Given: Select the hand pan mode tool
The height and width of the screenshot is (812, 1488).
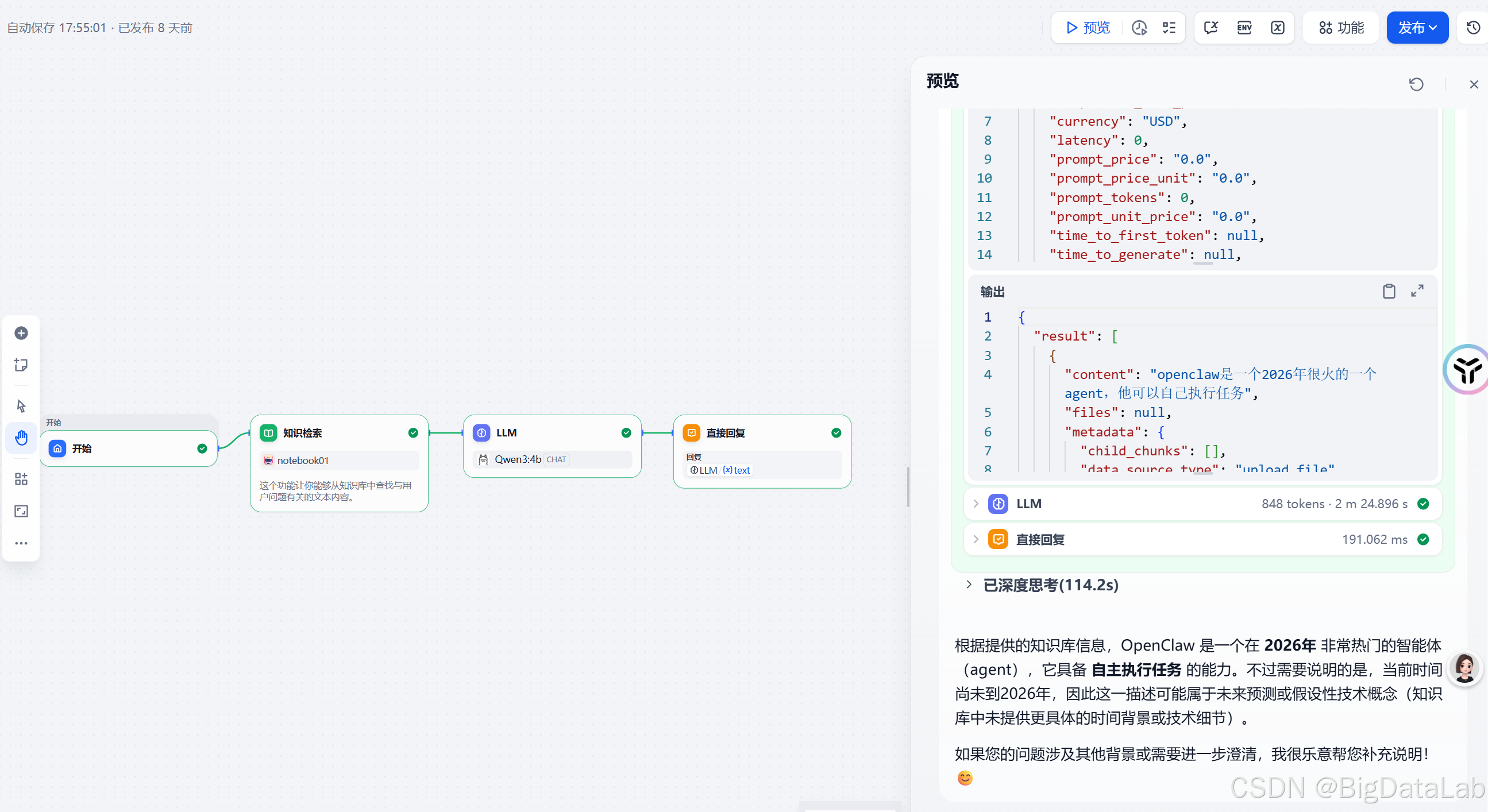Looking at the screenshot, I should (21, 438).
